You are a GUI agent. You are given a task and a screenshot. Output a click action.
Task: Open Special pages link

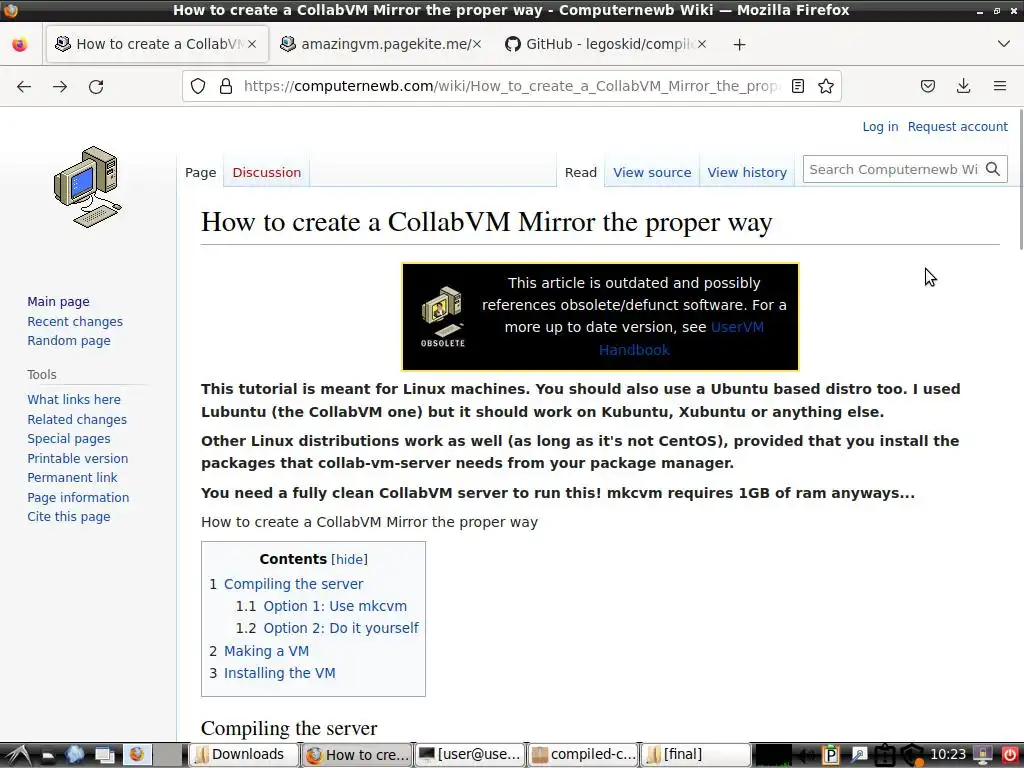pyautogui.click(x=69, y=438)
